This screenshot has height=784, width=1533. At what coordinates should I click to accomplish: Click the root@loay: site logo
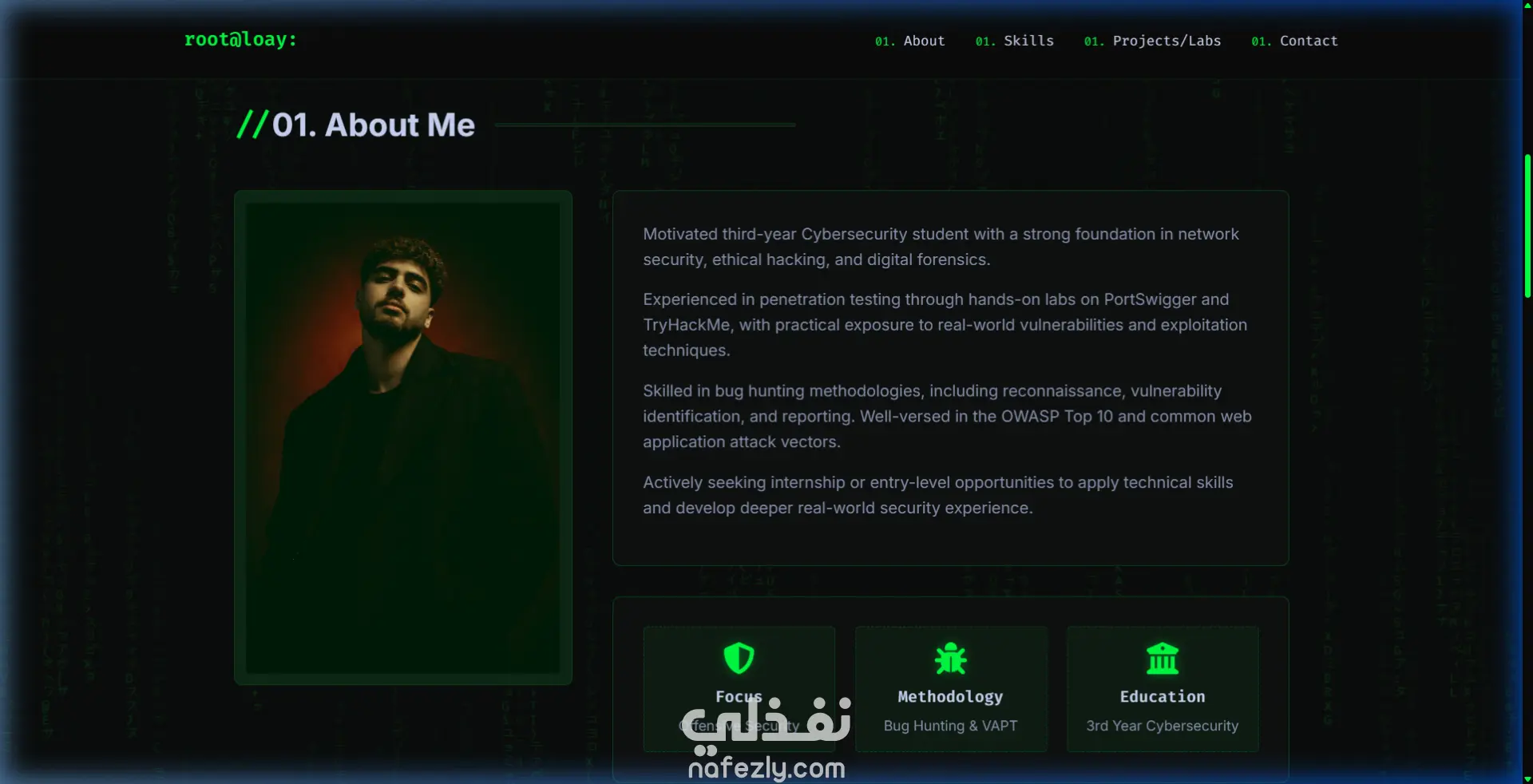point(240,39)
